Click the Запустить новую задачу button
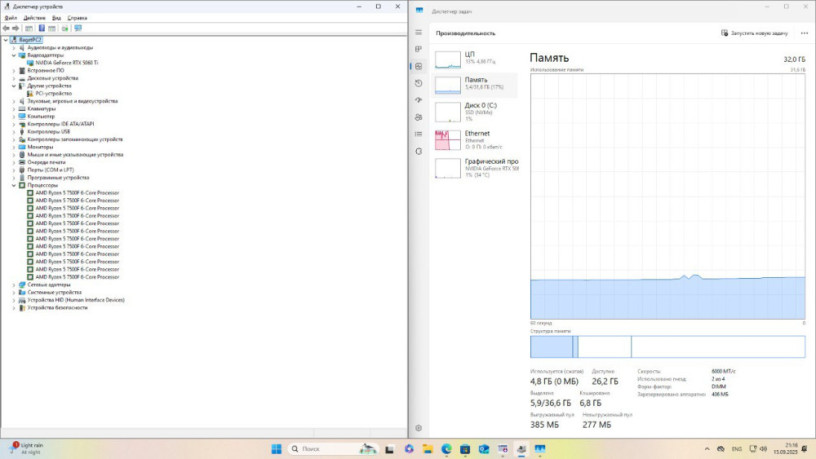The width and height of the screenshot is (816, 459). pyautogui.click(x=758, y=32)
